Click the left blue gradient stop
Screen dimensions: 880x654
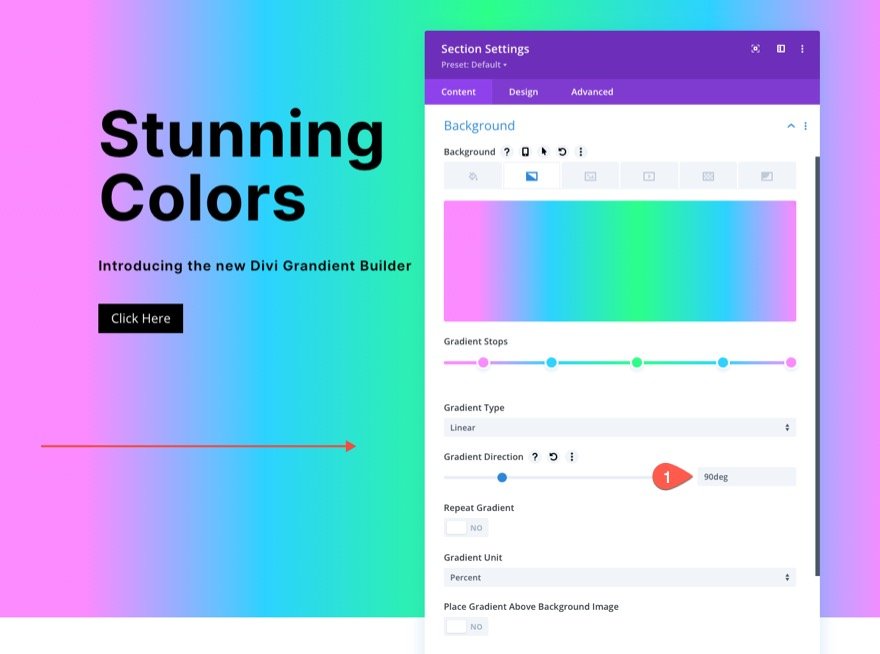552,363
